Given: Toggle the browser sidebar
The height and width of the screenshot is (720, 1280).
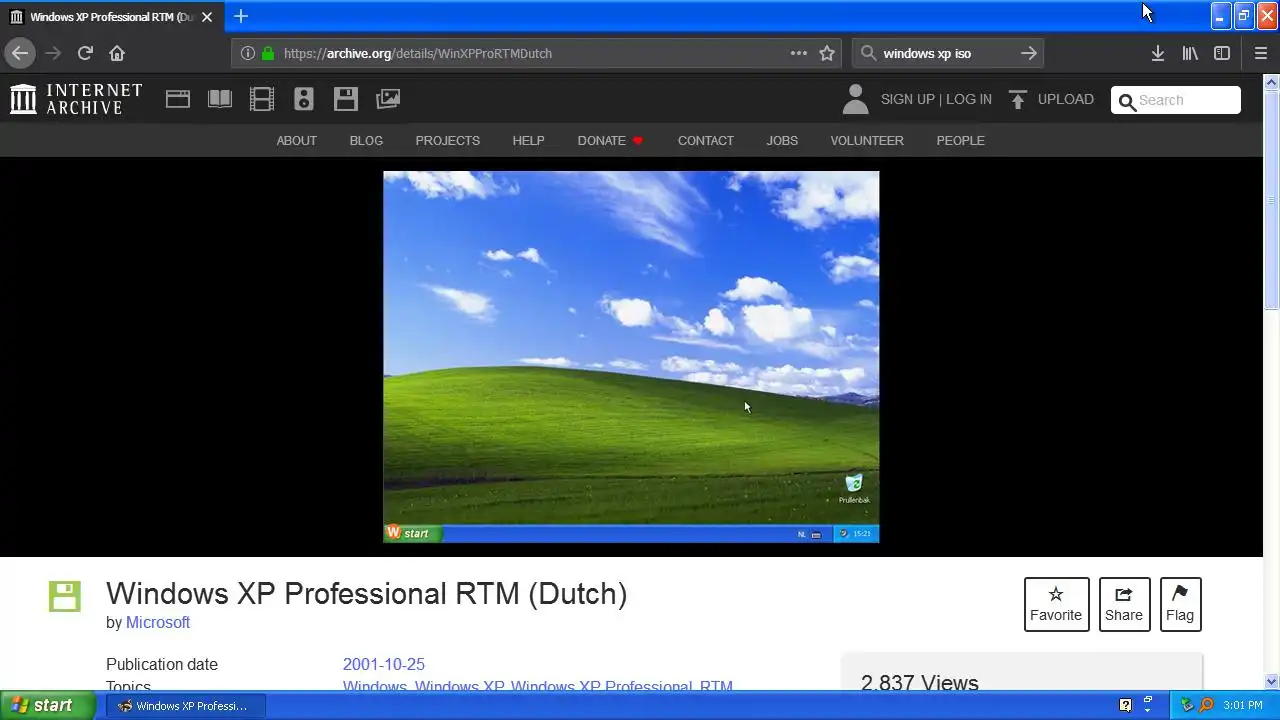Looking at the screenshot, I should (x=1222, y=53).
